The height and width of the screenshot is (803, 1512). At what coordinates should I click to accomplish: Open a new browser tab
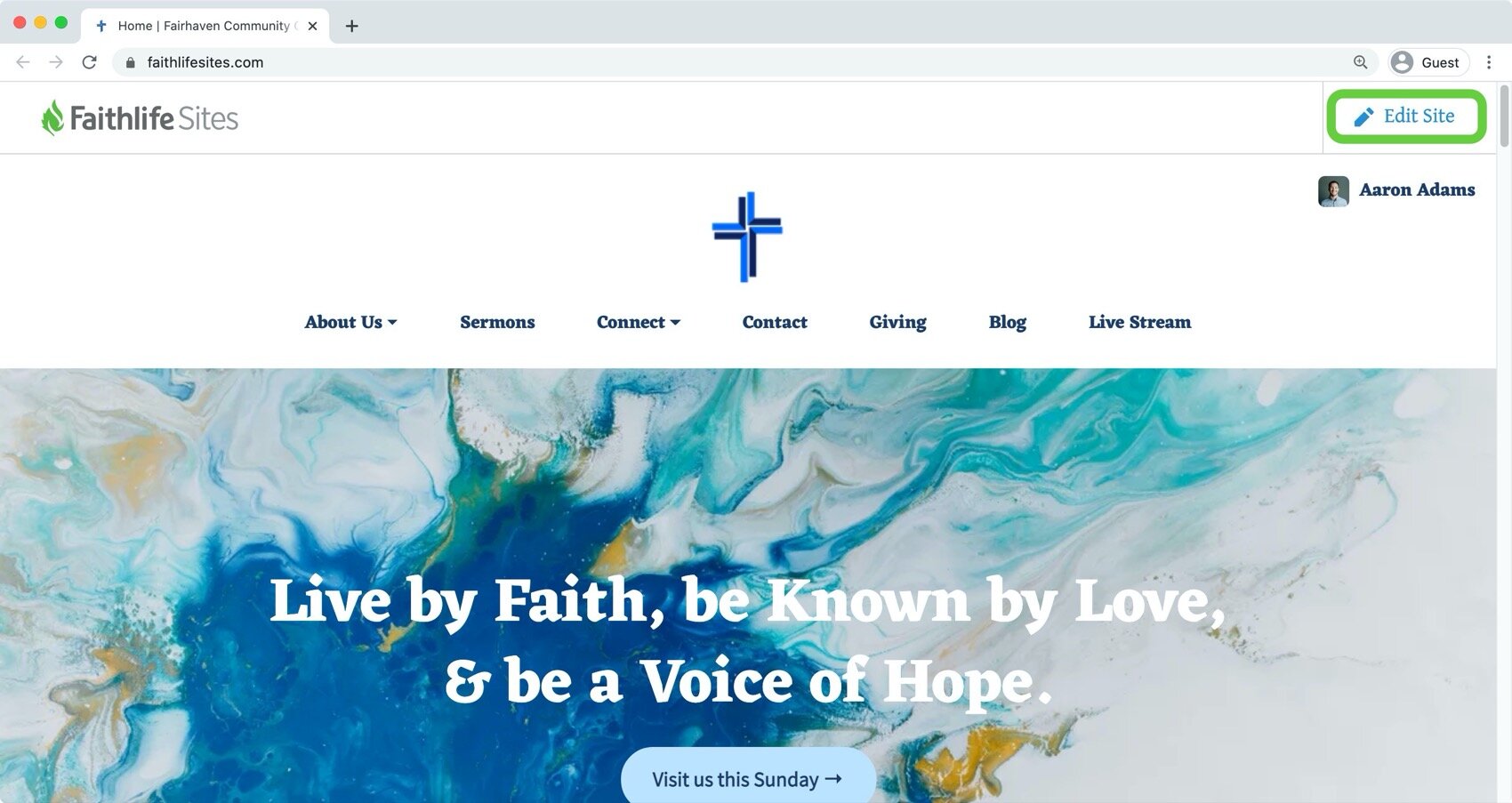351,26
